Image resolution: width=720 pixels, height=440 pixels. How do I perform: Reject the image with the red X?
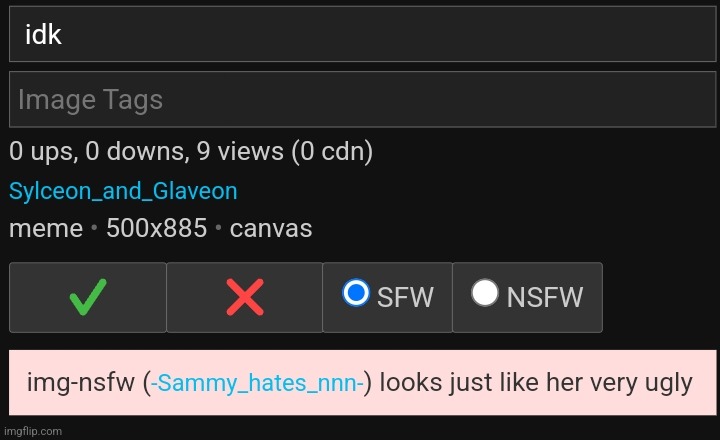click(x=244, y=297)
